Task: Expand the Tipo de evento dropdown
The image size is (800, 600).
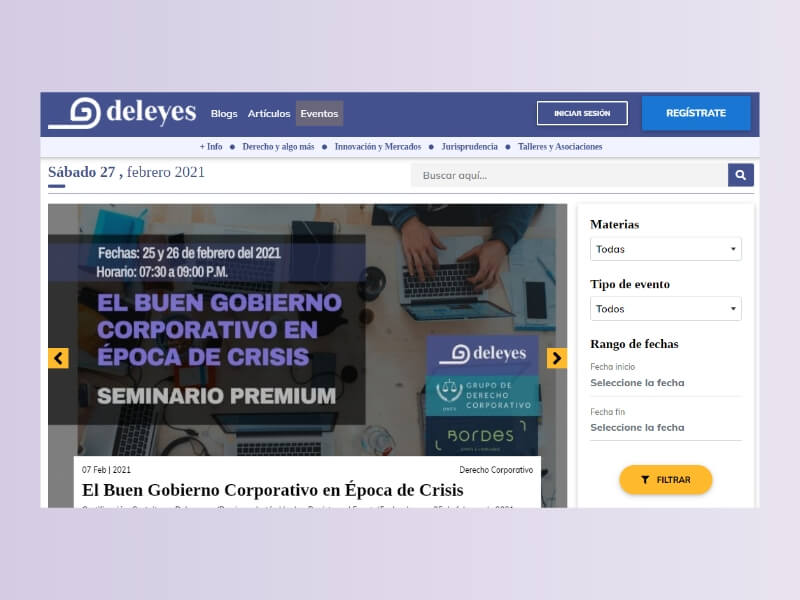Action: (x=665, y=309)
